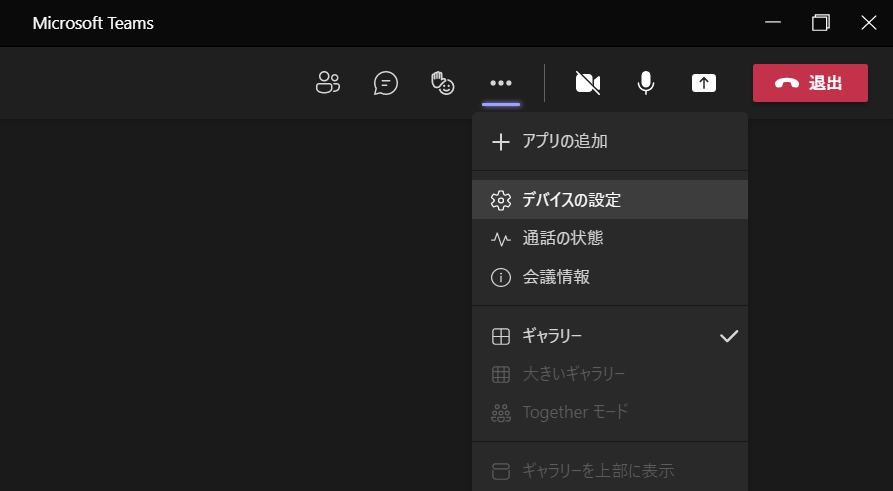Image resolution: width=893 pixels, height=491 pixels.
Task: Click the grid icon beside ギャラリー
Action: coord(501,337)
